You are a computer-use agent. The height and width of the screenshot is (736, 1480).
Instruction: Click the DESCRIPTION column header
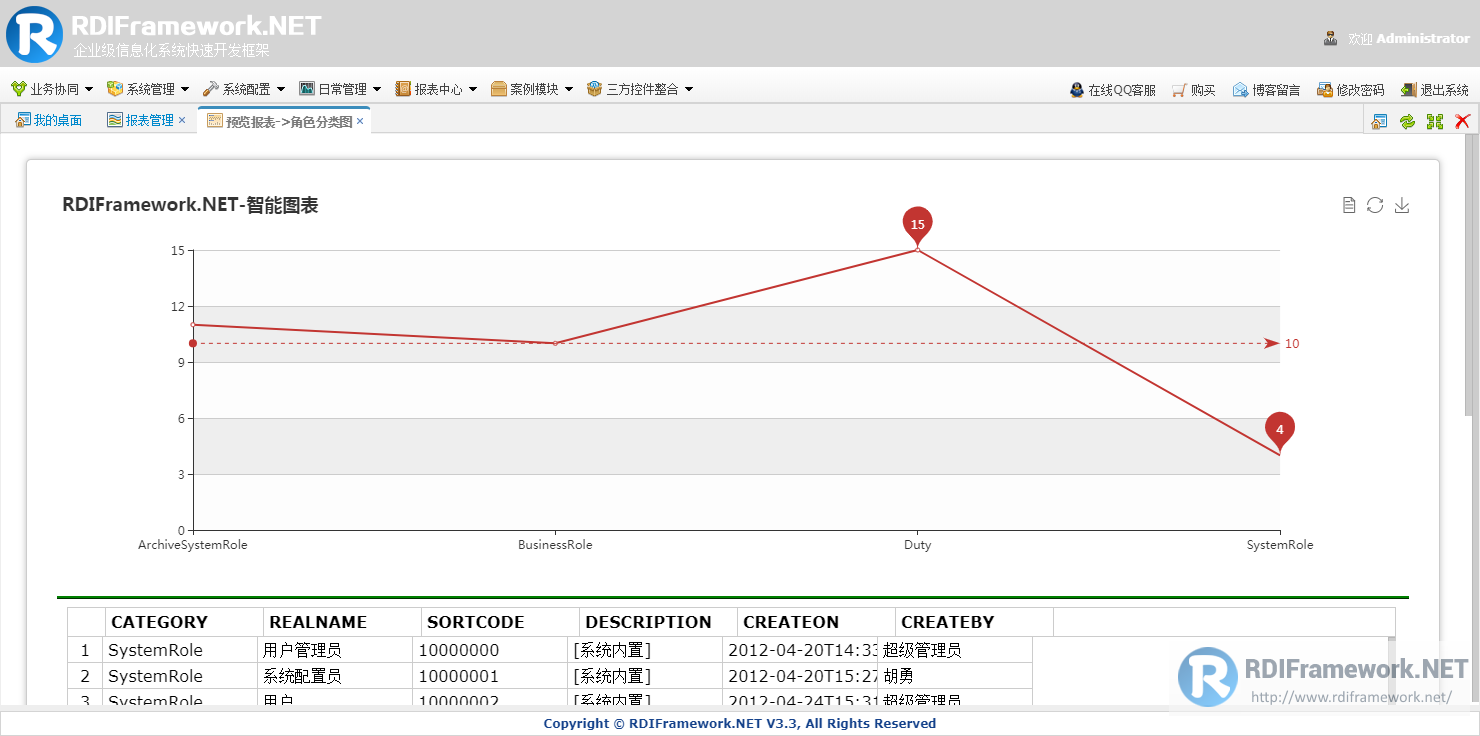(x=658, y=622)
